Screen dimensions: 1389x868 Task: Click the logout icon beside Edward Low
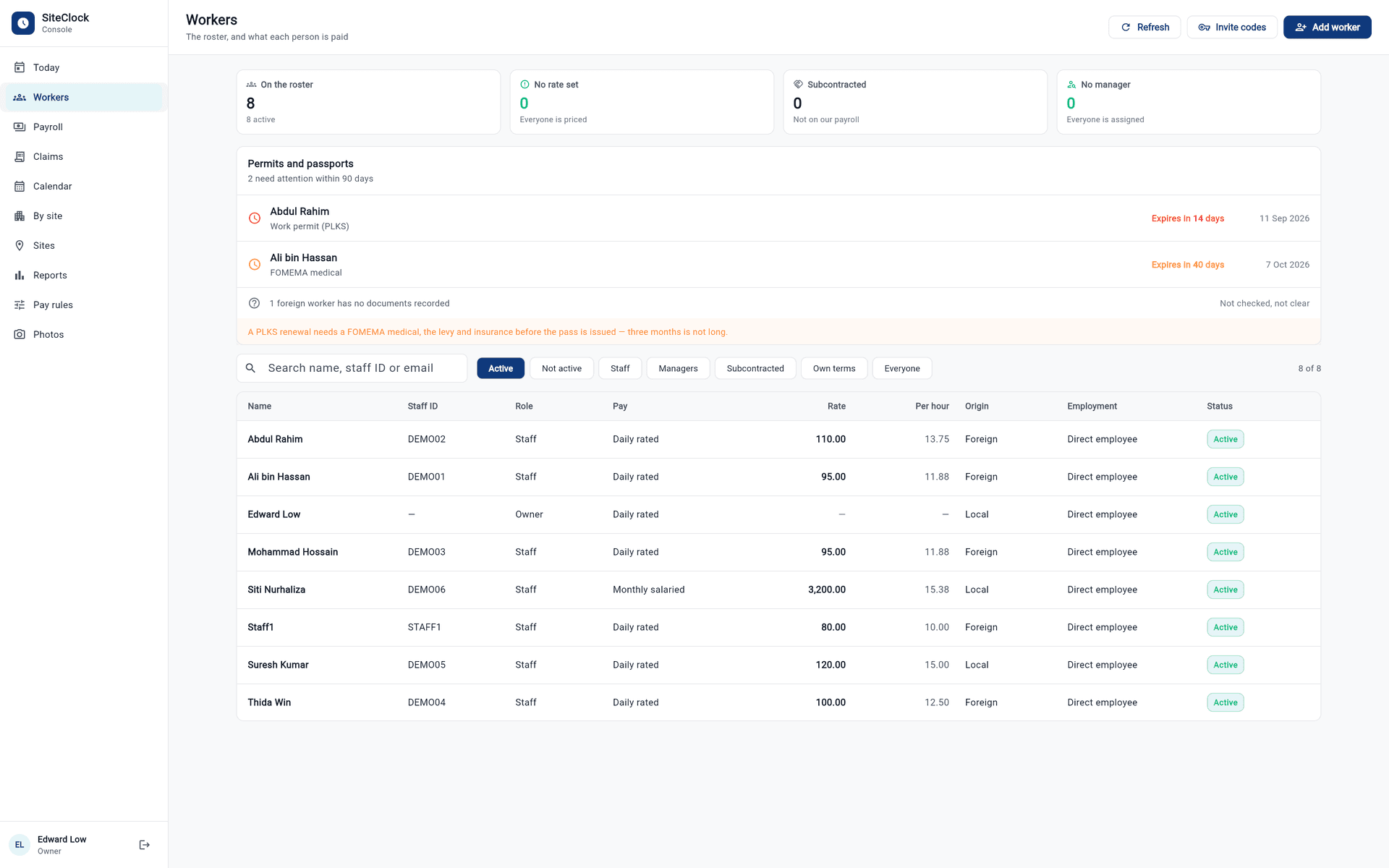145,845
